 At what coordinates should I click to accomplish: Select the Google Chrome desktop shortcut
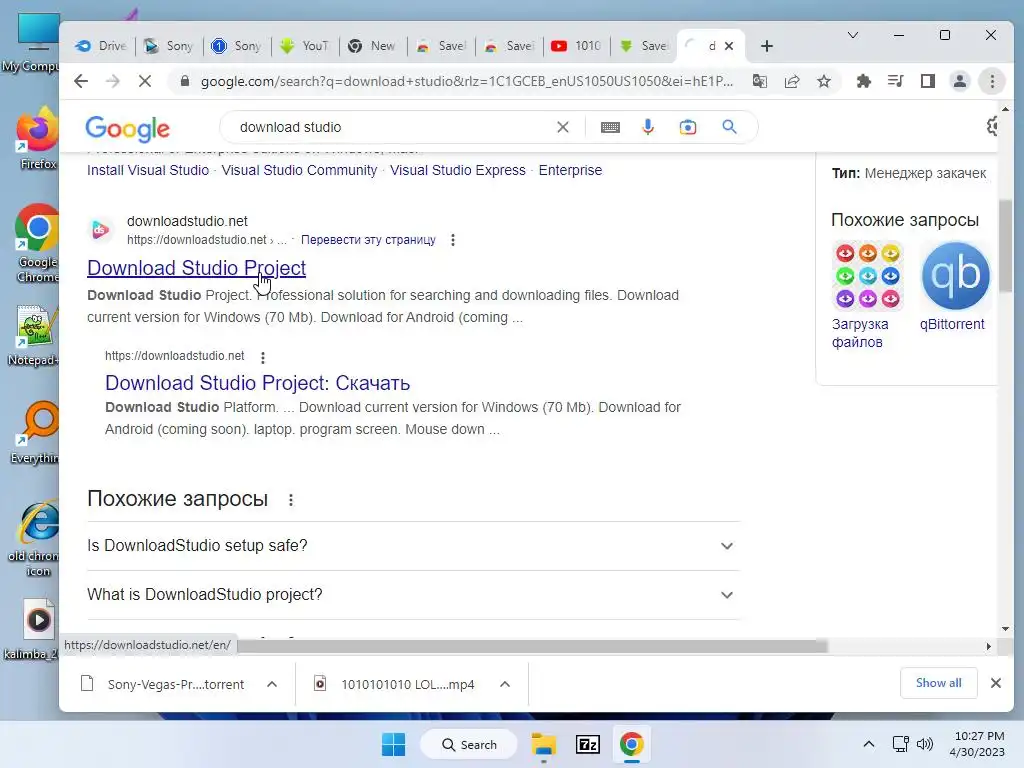(x=37, y=245)
